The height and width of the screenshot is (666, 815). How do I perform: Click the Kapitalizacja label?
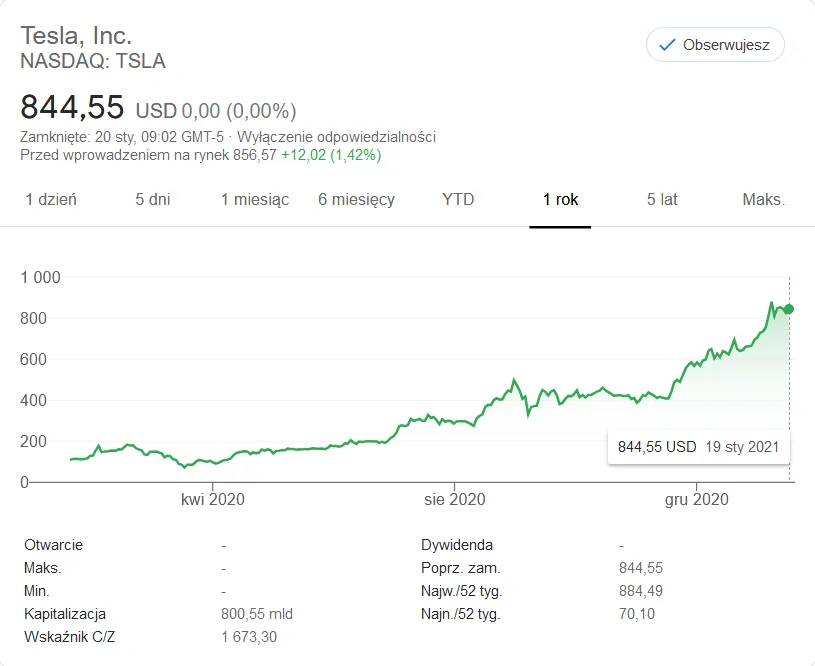click(x=65, y=614)
